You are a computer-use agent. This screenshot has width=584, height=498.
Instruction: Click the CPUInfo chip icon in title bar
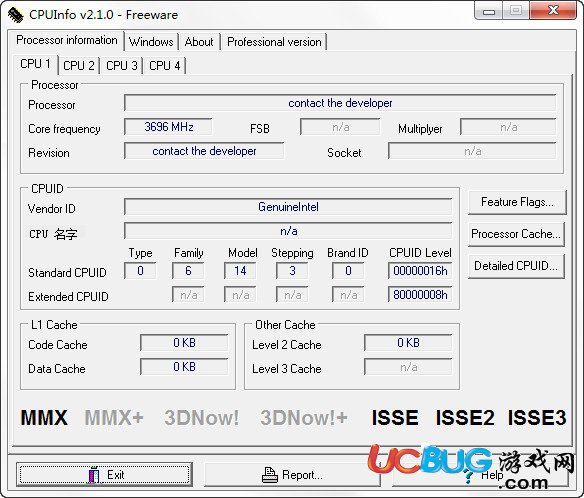pyautogui.click(x=15, y=15)
